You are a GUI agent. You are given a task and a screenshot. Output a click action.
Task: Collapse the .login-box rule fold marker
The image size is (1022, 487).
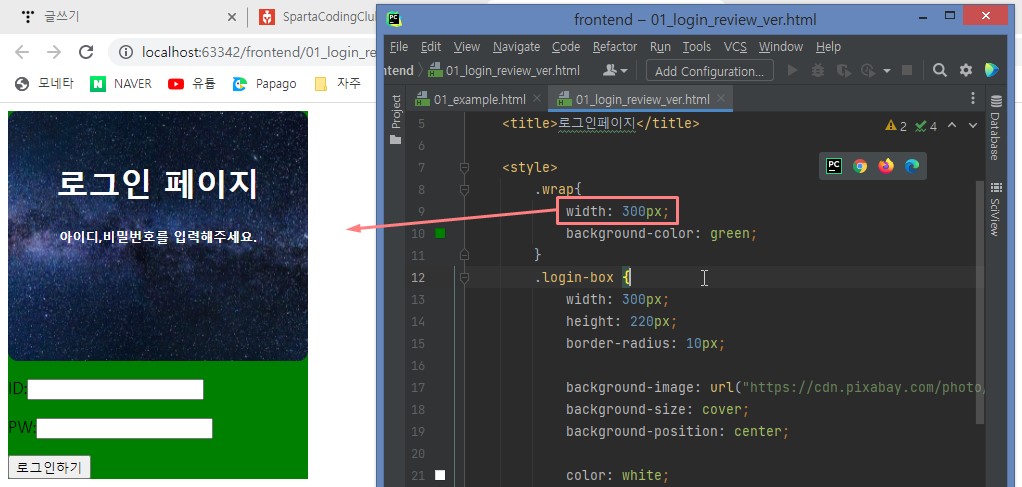[x=464, y=278]
